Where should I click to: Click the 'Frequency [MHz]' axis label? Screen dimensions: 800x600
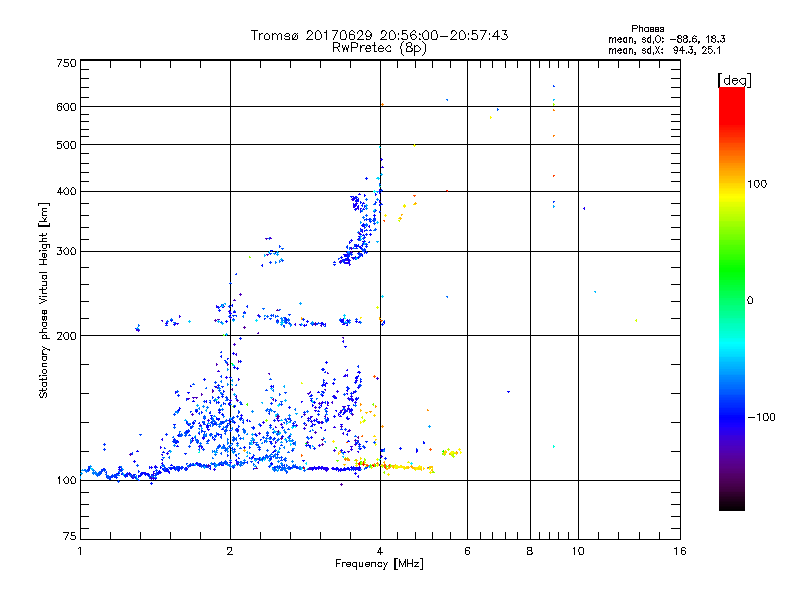tap(379, 564)
